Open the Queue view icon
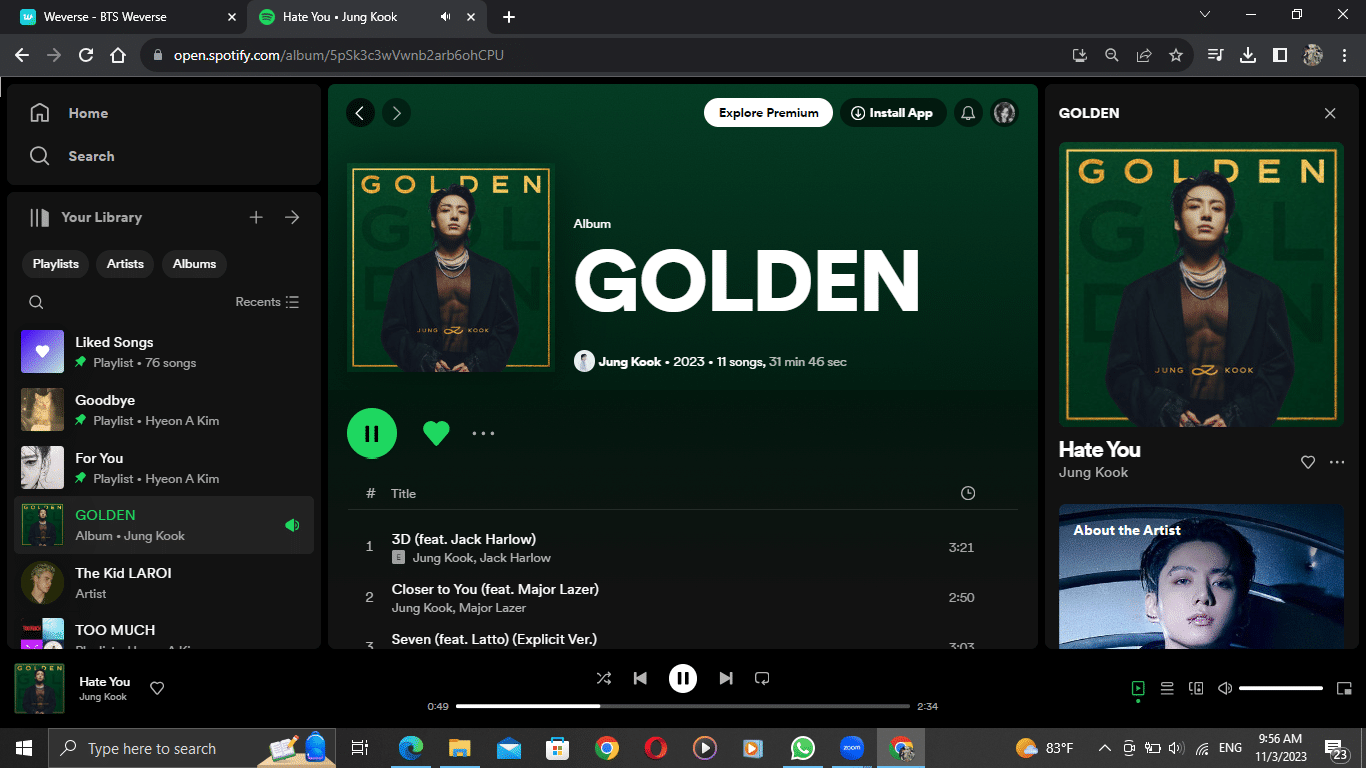 click(x=1166, y=688)
